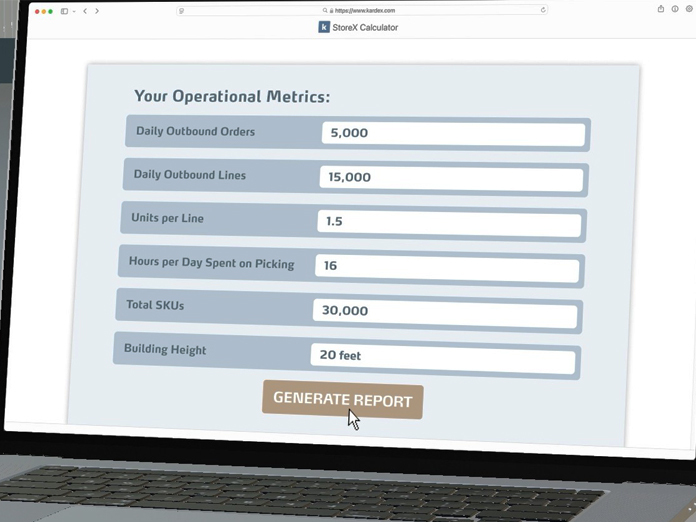The height and width of the screenshot is (522, 696).
Task: Click the Kardex K logo icon
Action: (324, 27)
